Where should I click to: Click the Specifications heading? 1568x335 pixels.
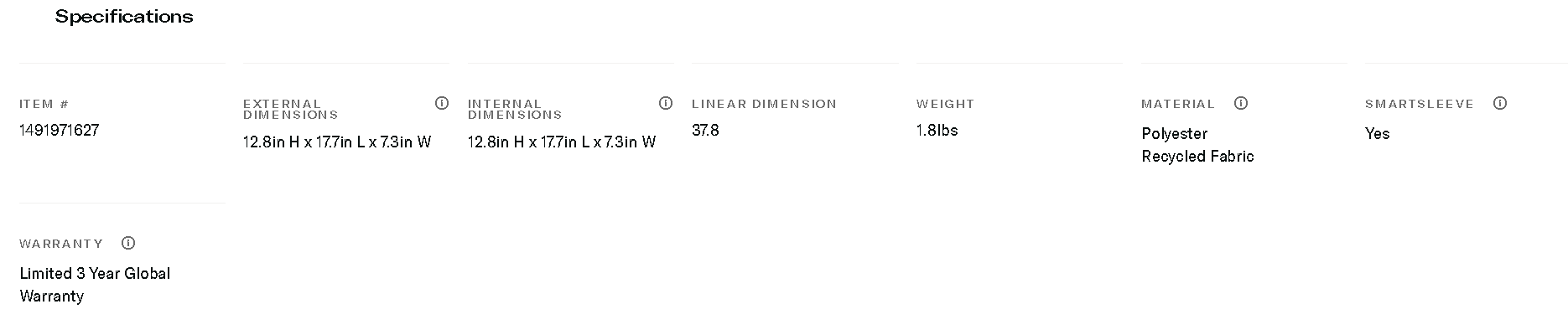click(x=124, y=17)
